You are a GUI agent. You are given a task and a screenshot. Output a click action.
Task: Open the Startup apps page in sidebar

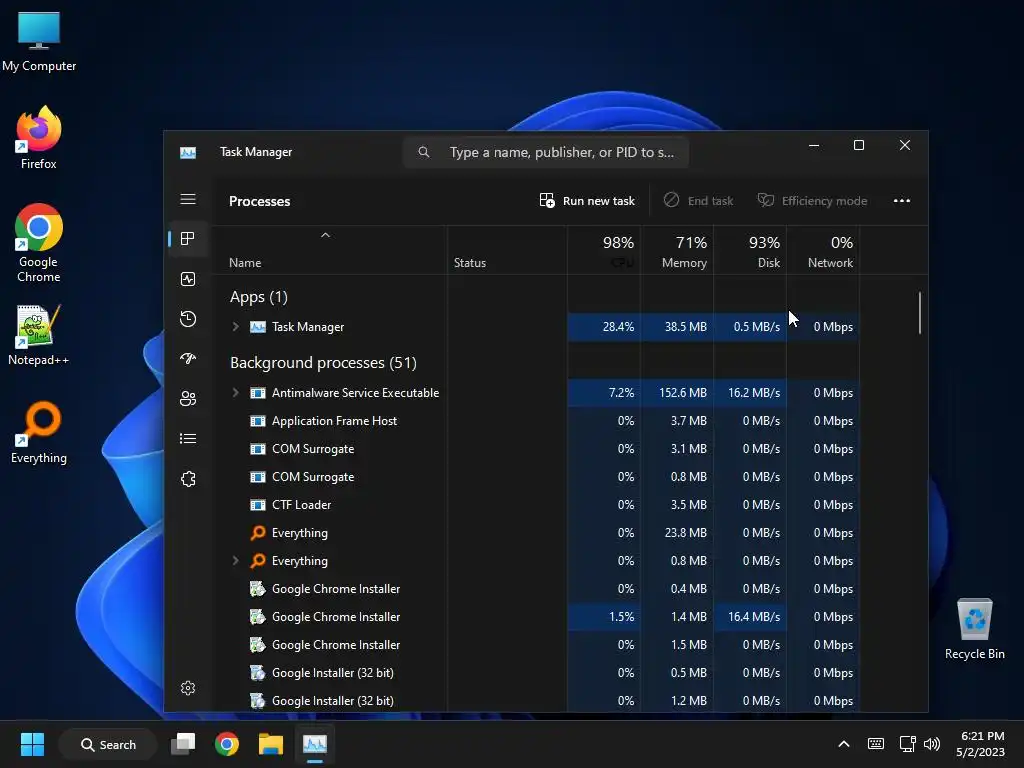pyautogui.click(x=188, y=359)
